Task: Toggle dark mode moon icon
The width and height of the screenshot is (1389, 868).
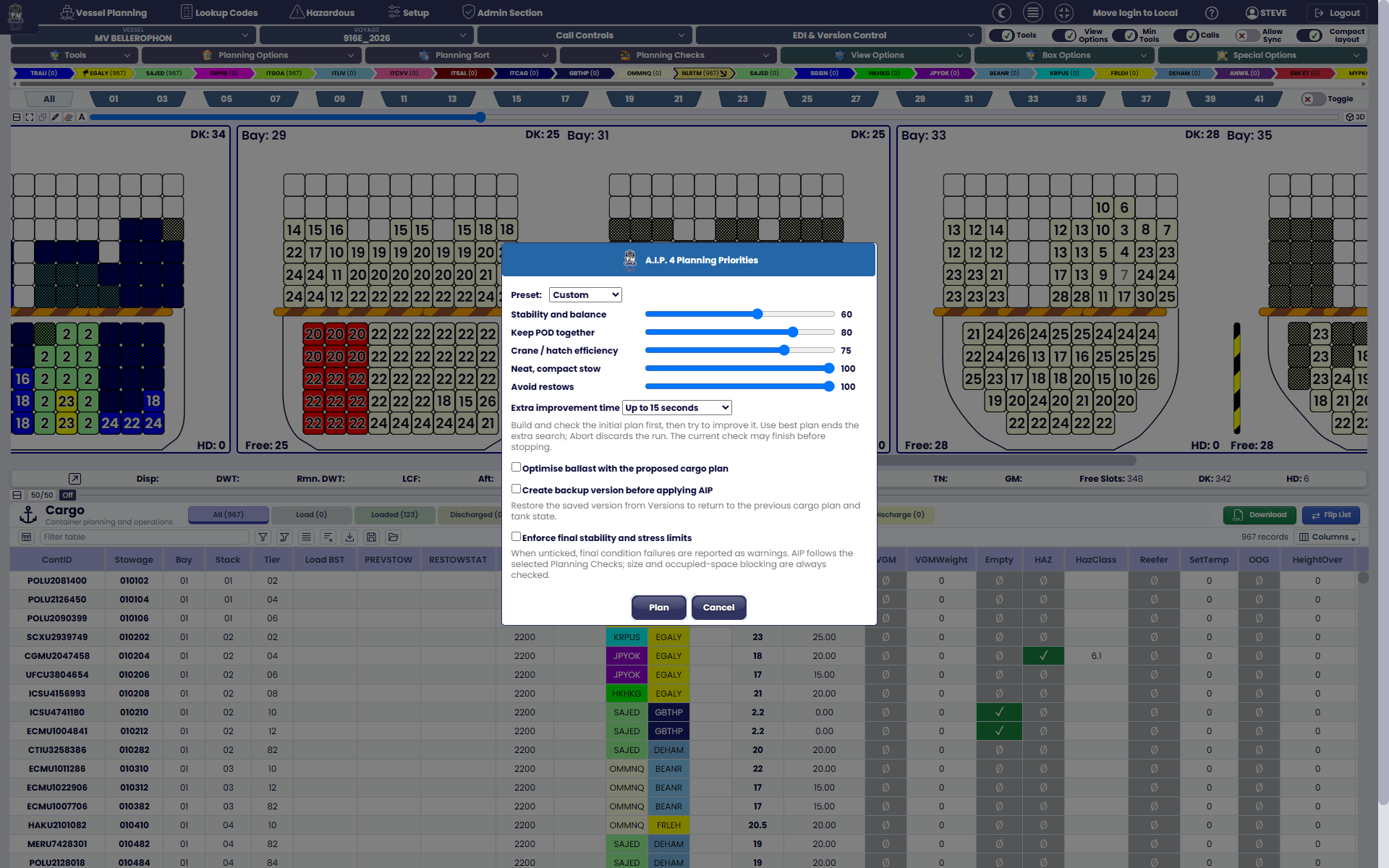Action: [1002, 13]
